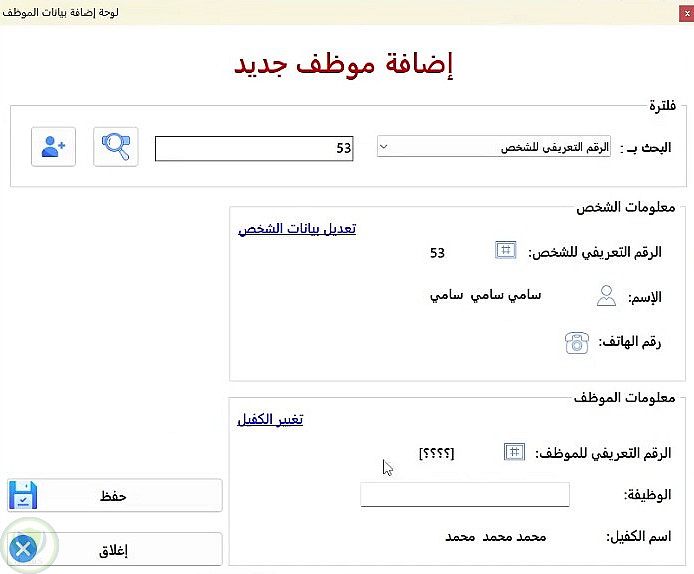Viewport: 694px width, 574px height.
Task: Open the تعديل بيانات الشخص link
Action: point(297,229)
